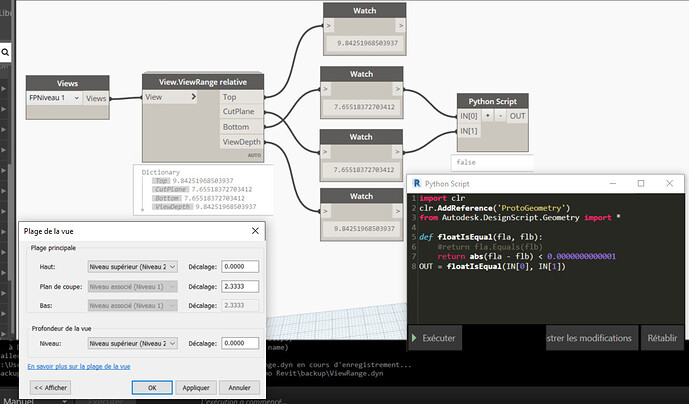Viewport: 689px width, 404px height.
Task: Click the IN[0] port on Python Script node
Action: pyautogui.click(x=469, y=116)
